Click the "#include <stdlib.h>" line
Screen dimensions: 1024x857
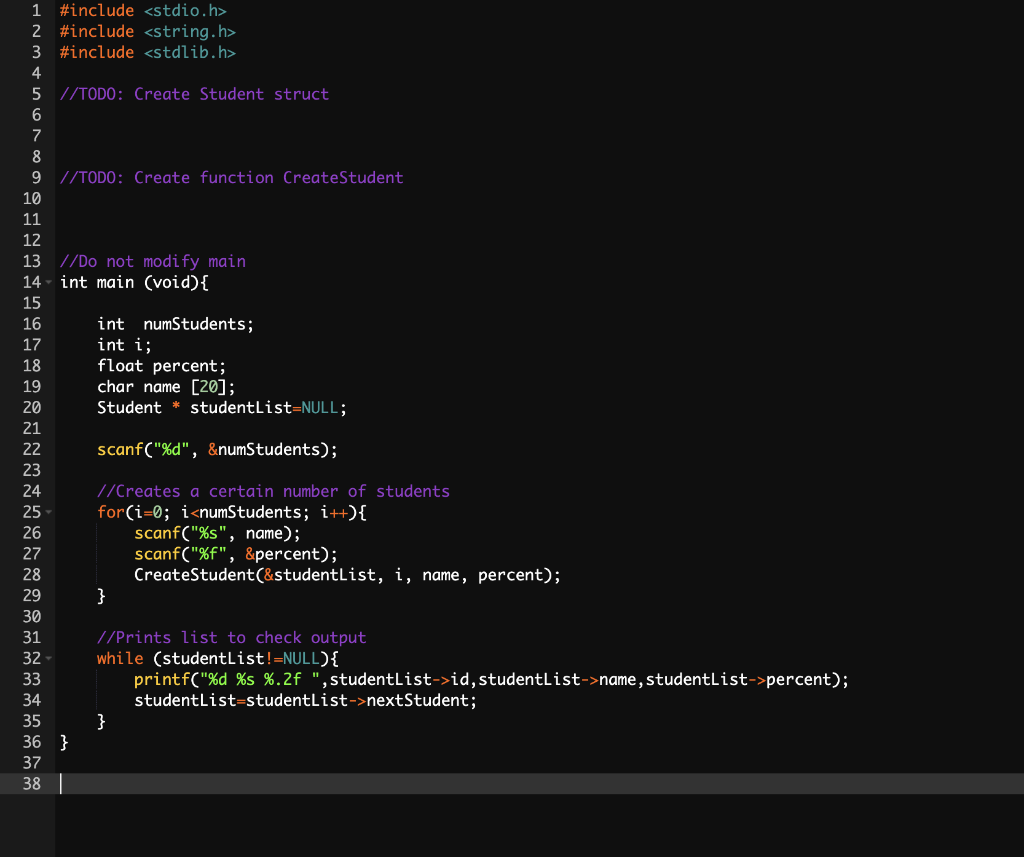point(148,52)
